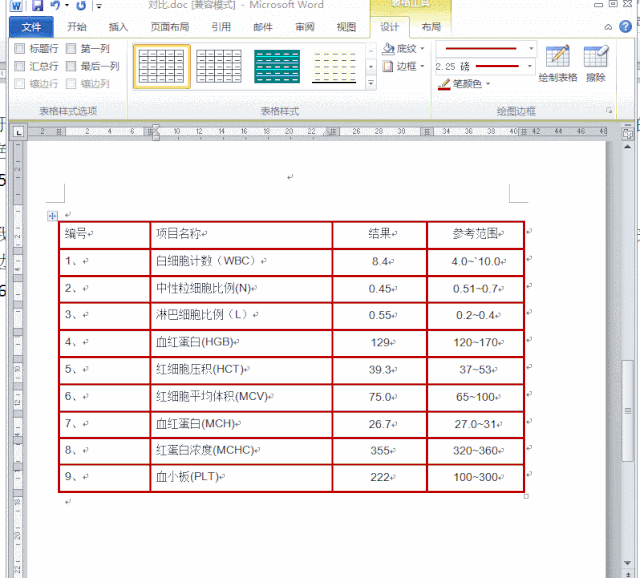Click the Undo arrow icon

coord(55,5)
